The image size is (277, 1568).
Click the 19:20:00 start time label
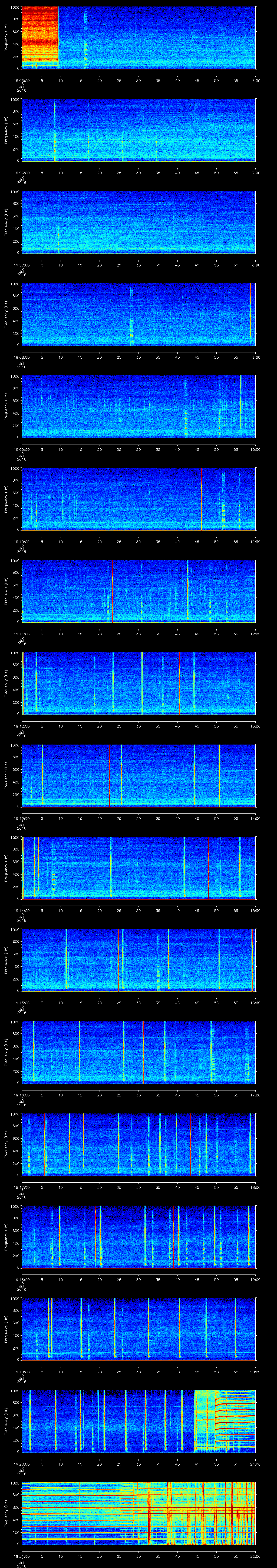(22, 1464)
